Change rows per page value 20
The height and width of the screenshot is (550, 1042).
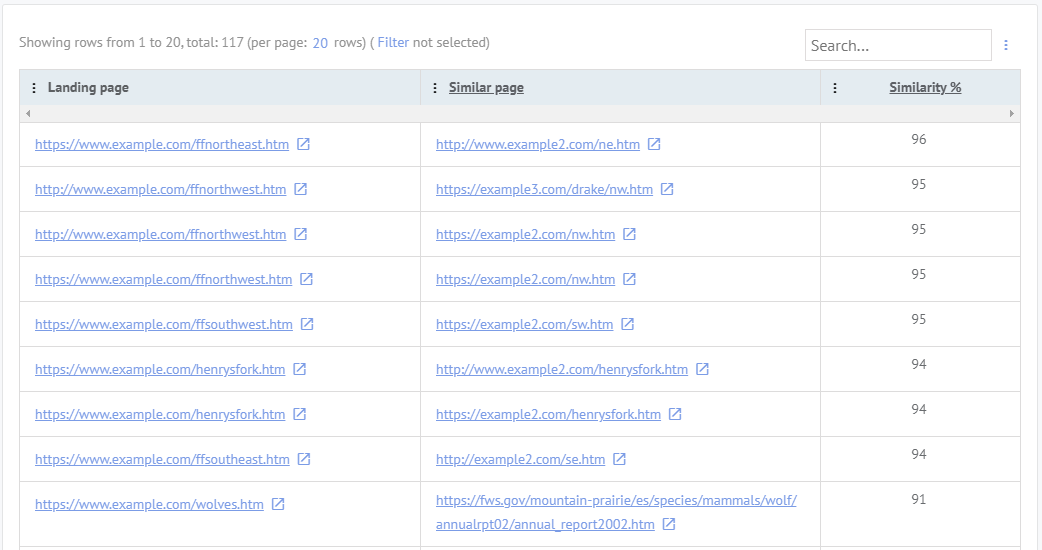coord(320,43)
